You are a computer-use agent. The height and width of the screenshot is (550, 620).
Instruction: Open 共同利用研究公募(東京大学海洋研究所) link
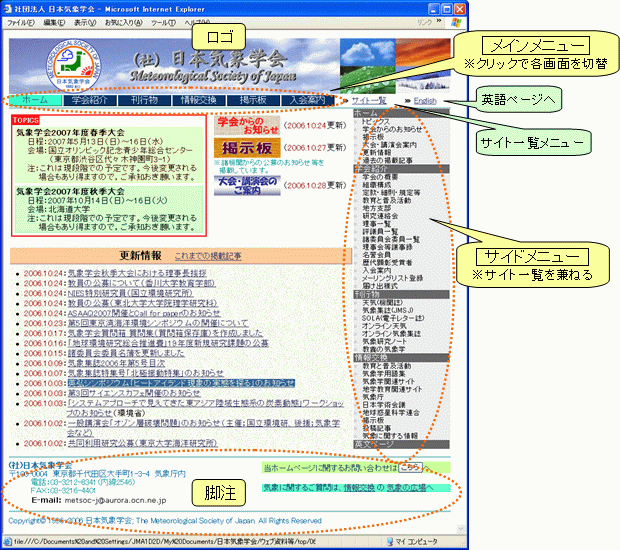pos(142,443)
